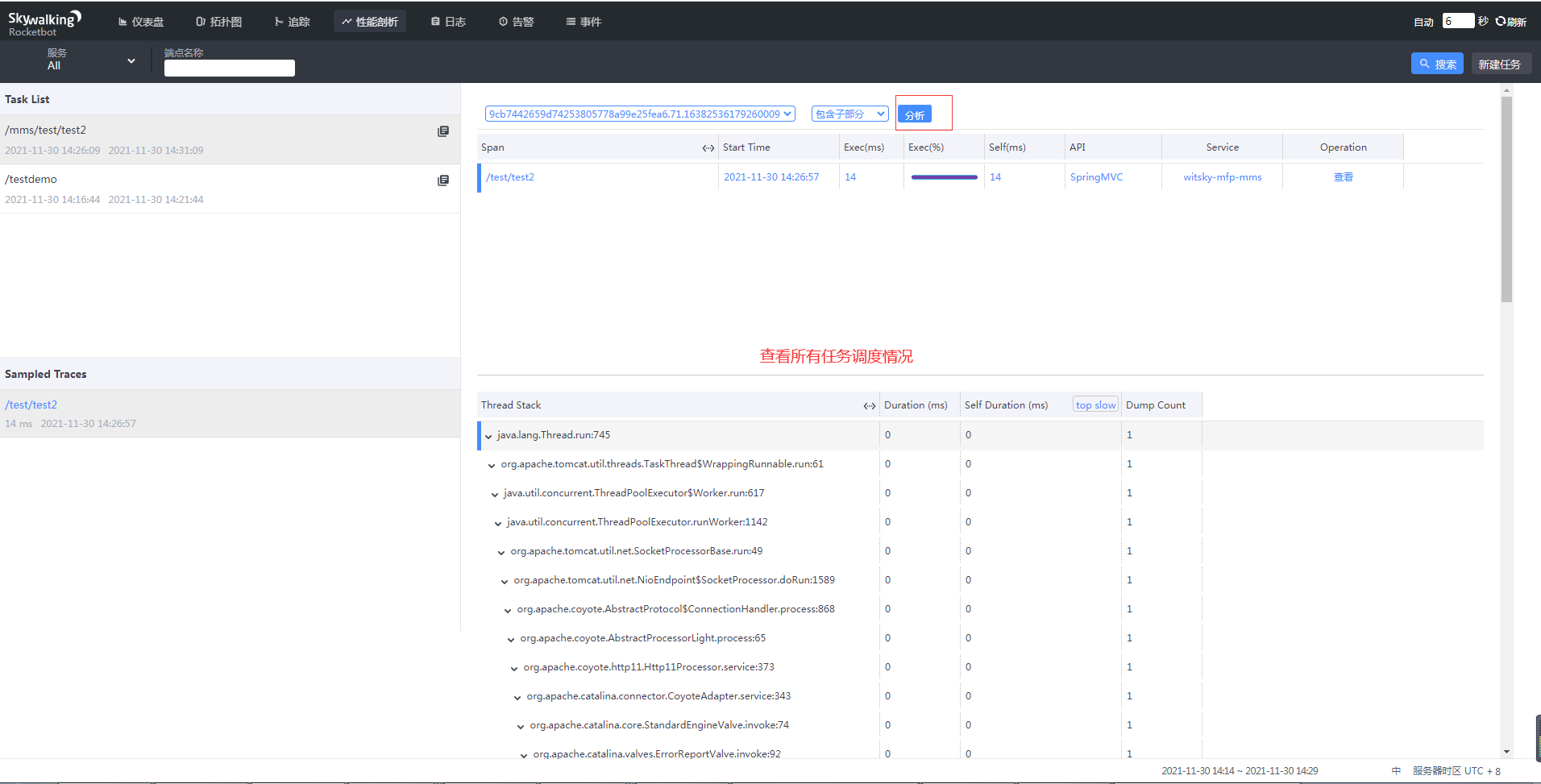Toggle the top slow filter
The height and width of the screenshot is (784, 1541).
[1094, 404]
